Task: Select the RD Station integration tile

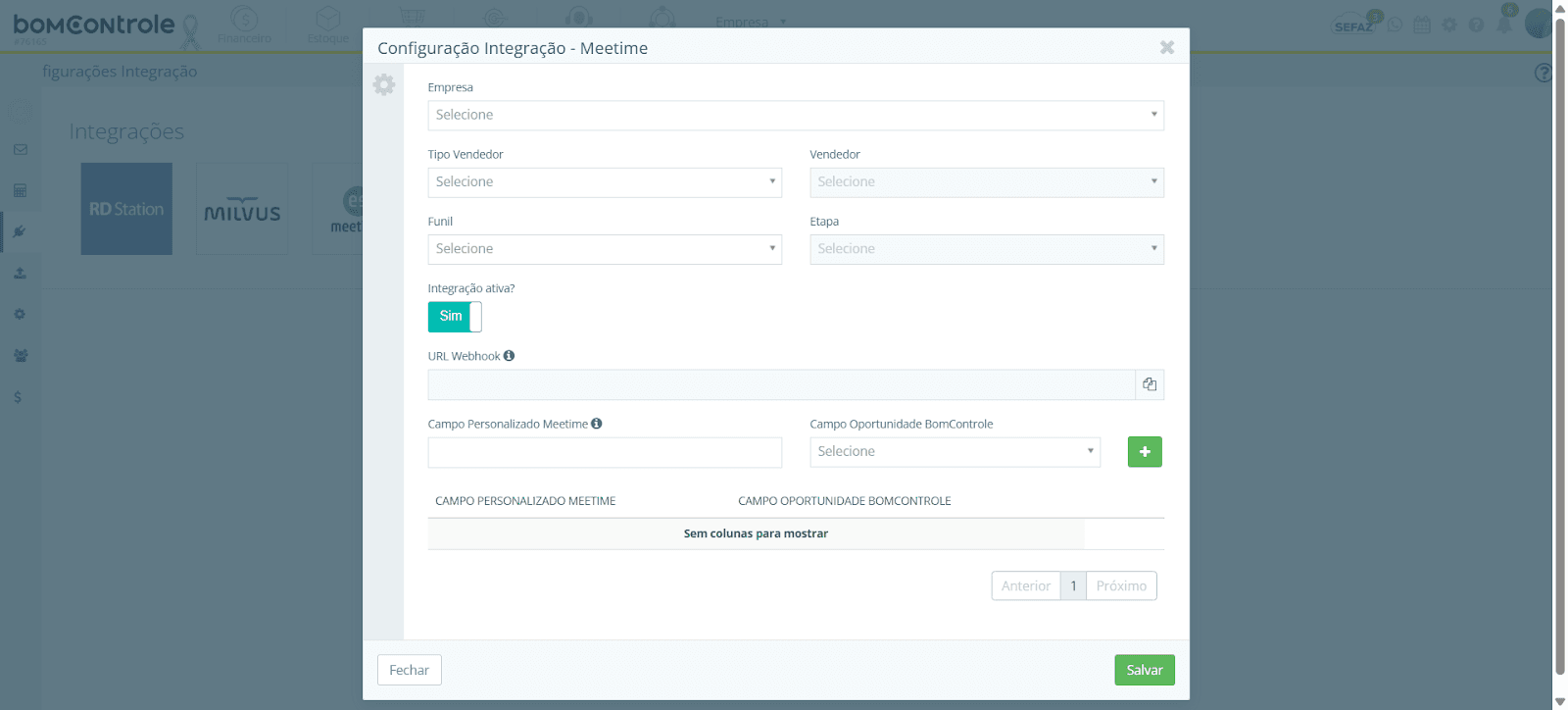Action: pyautogui.click(x=126, y=209)
